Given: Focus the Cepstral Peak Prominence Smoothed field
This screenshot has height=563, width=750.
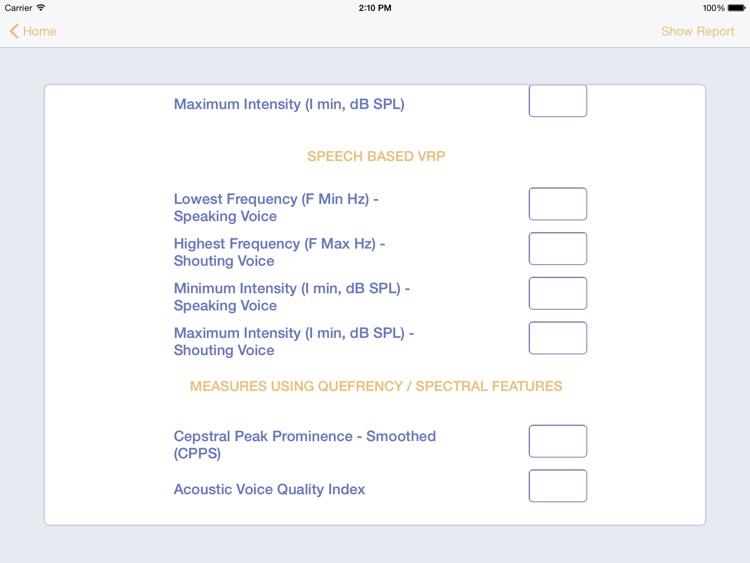Looking at the screenshot, I should point(558,441).
